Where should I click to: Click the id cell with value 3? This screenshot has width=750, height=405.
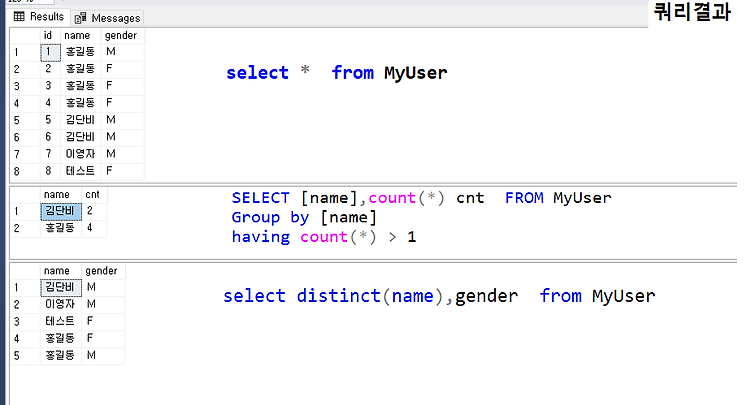(x=50, y=86)
